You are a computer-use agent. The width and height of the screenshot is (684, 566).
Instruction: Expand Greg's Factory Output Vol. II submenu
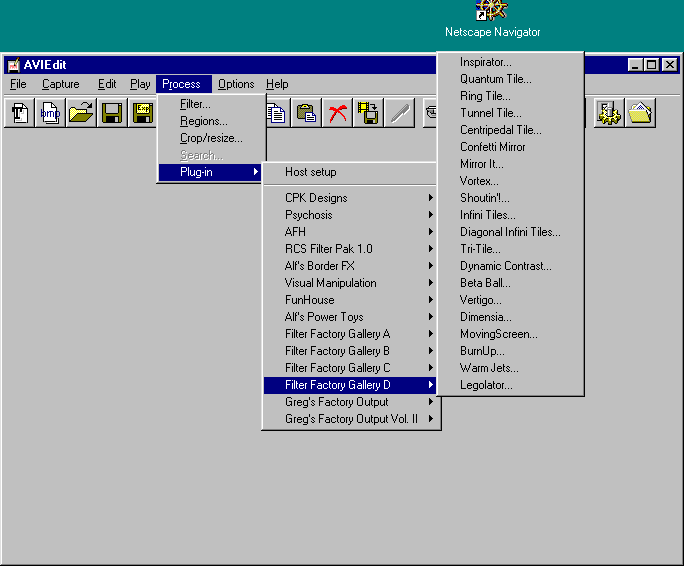351,419
